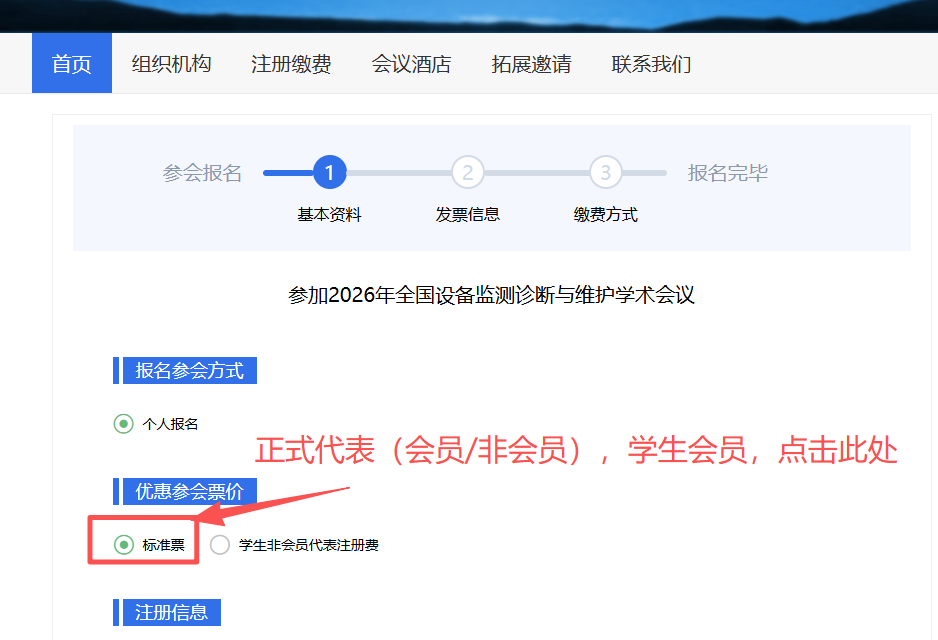Select the 基本资料 step label
This screenshot has width=938, height=640.
point(329,214)
